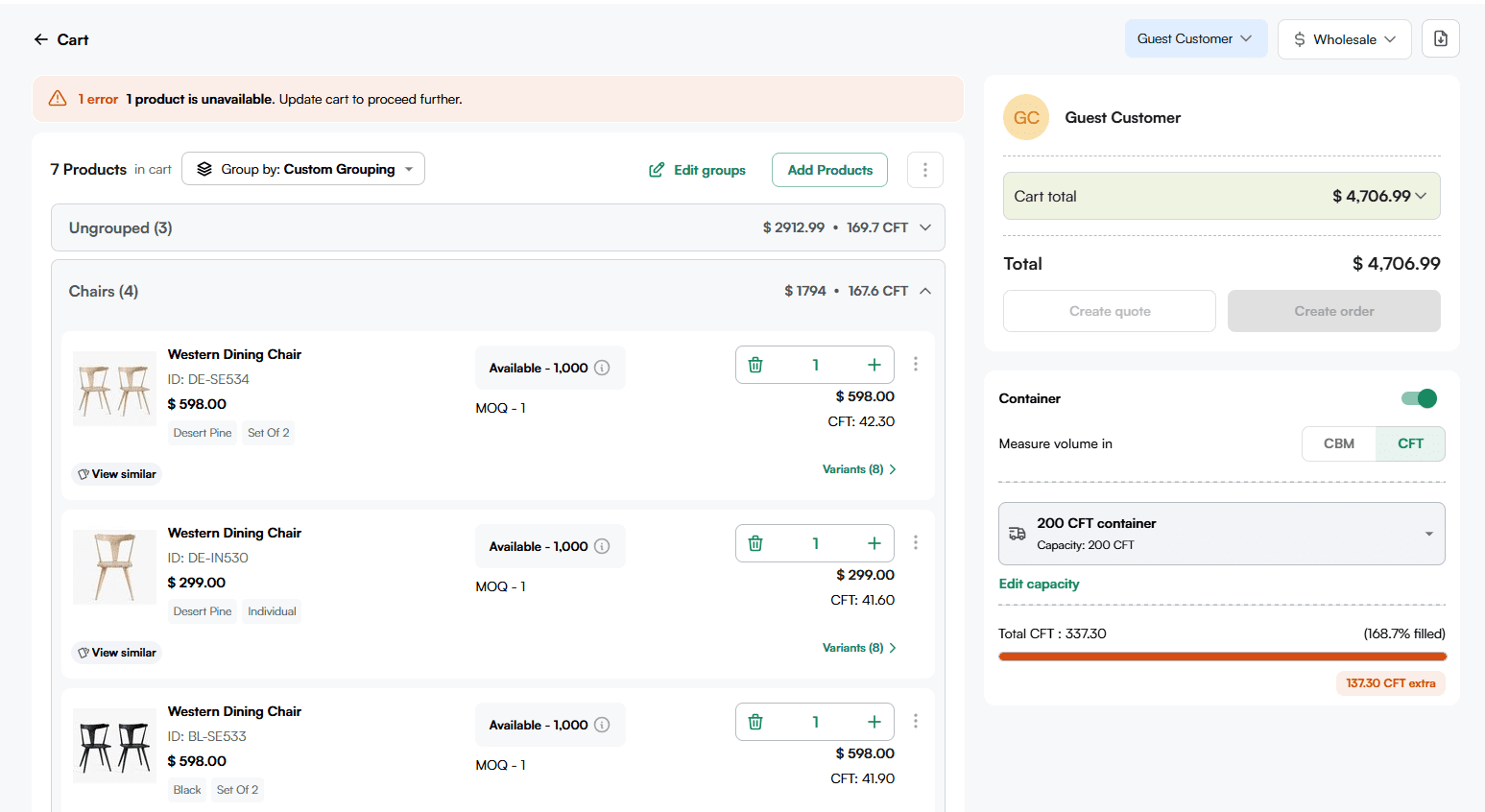Screen dimensions: 1485x812
Task: Select CFT volume unit
Action: 1409,443
